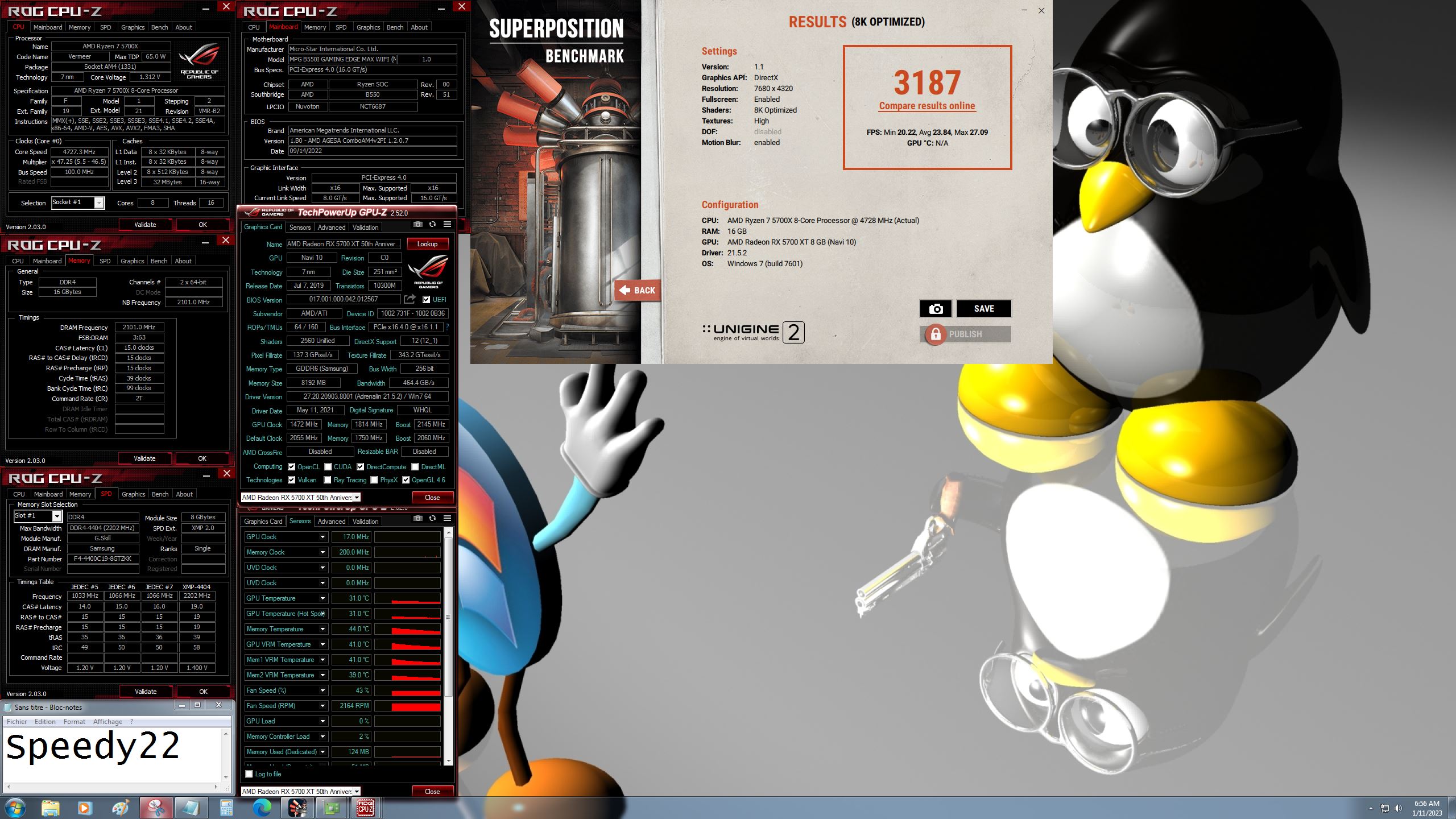The width and height of the screenshot is (1456, 819).
Task: Toggle the CUDA checkbox in GPU-Z
Action: (x=328, y=467)
